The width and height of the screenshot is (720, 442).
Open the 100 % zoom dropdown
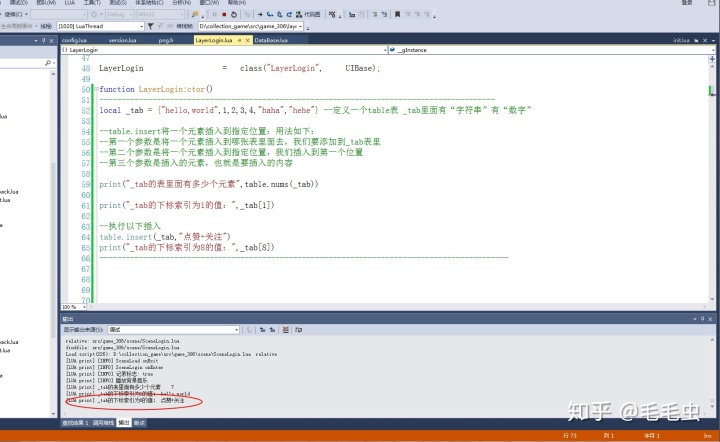74,307
